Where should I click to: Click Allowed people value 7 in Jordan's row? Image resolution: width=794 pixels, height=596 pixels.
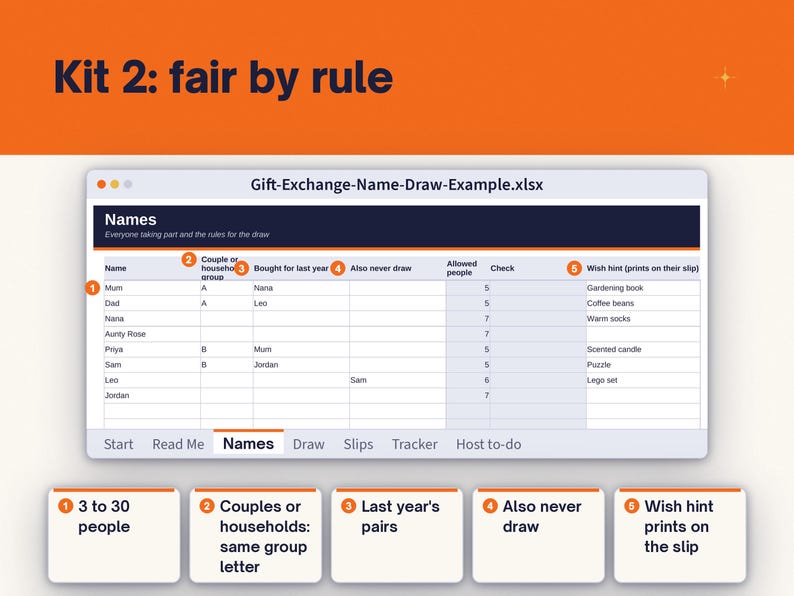click(468, 395)
